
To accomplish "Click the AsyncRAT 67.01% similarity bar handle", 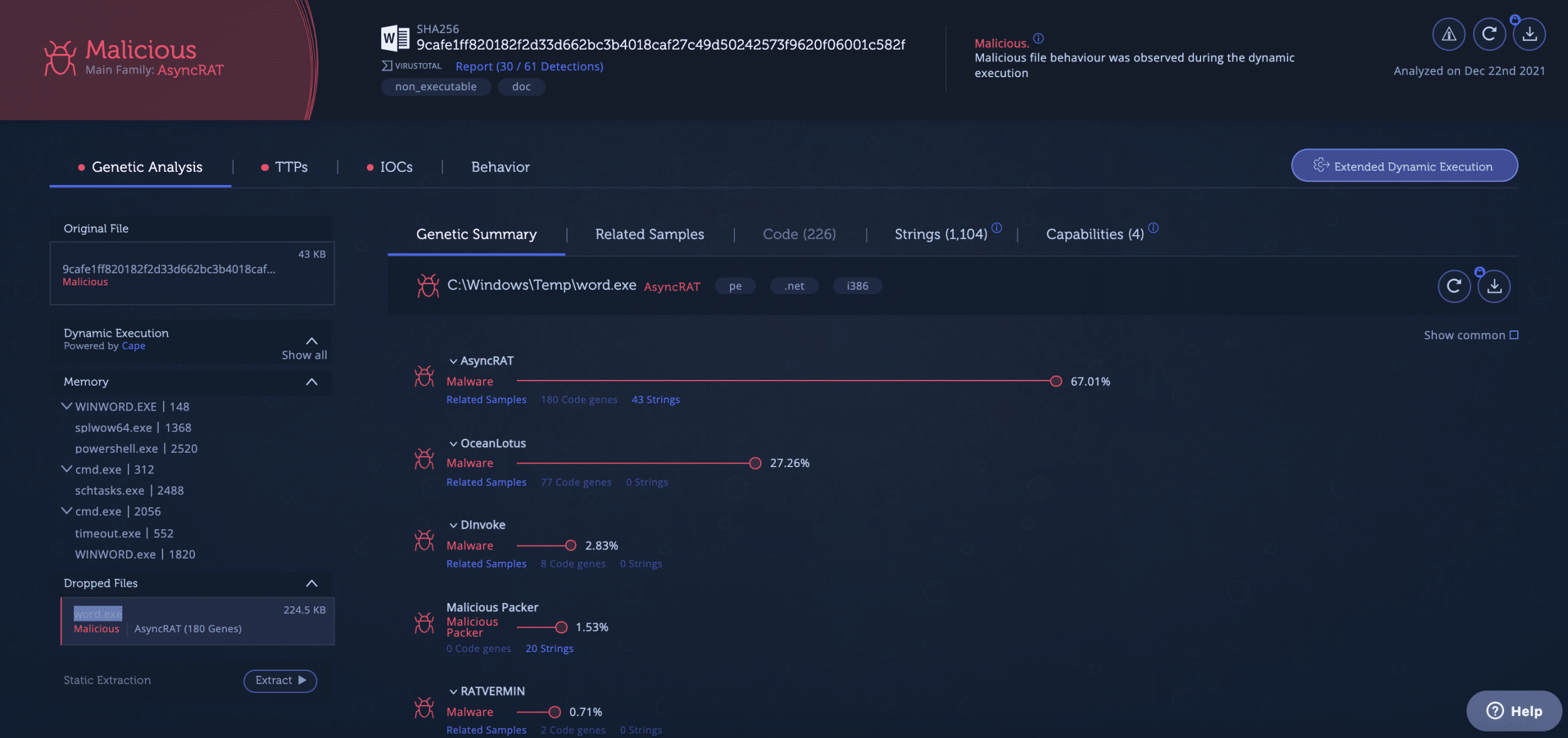I will coord(1056,381).
